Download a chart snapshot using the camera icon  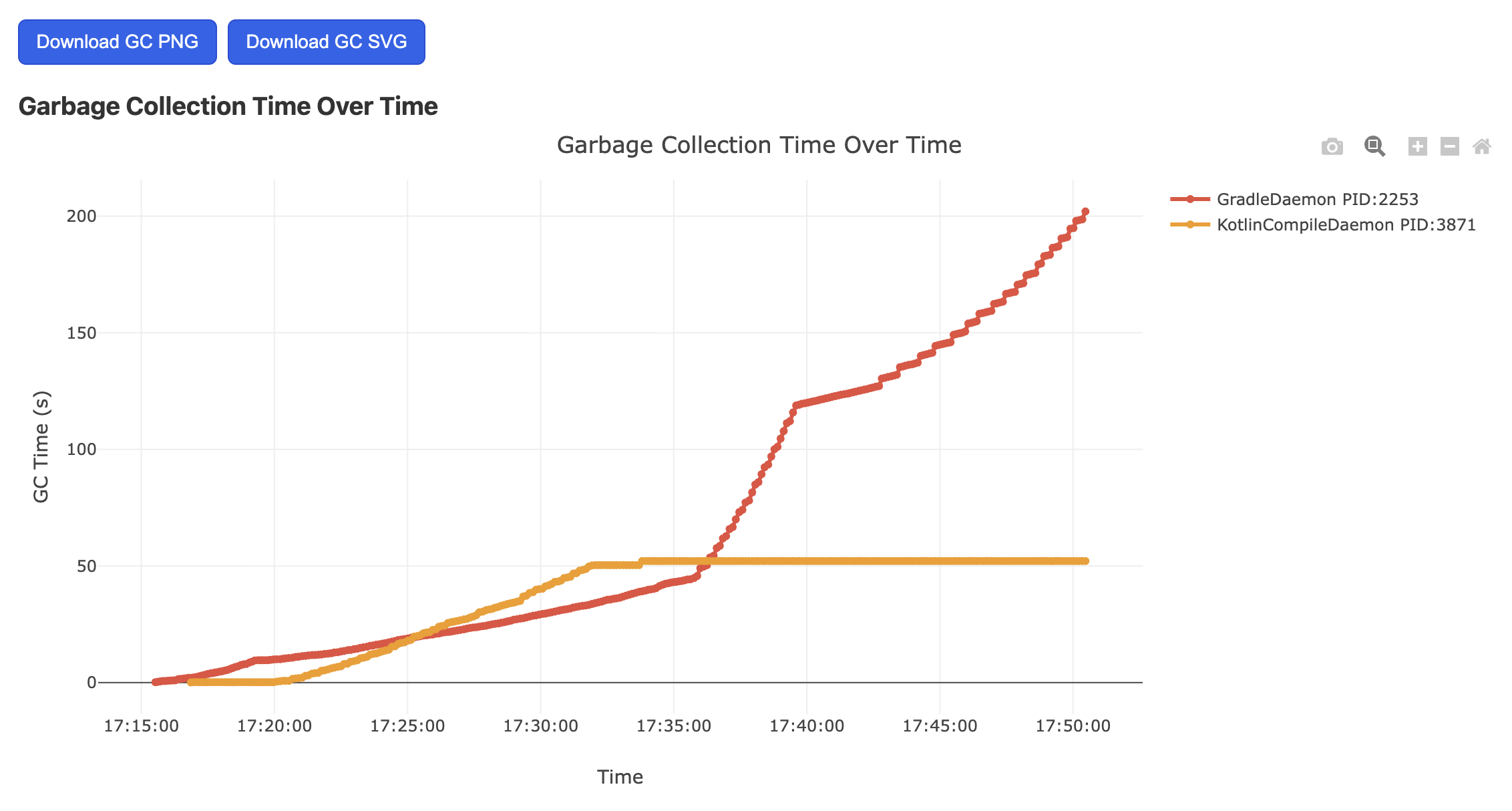click(x=1332, y=146)
